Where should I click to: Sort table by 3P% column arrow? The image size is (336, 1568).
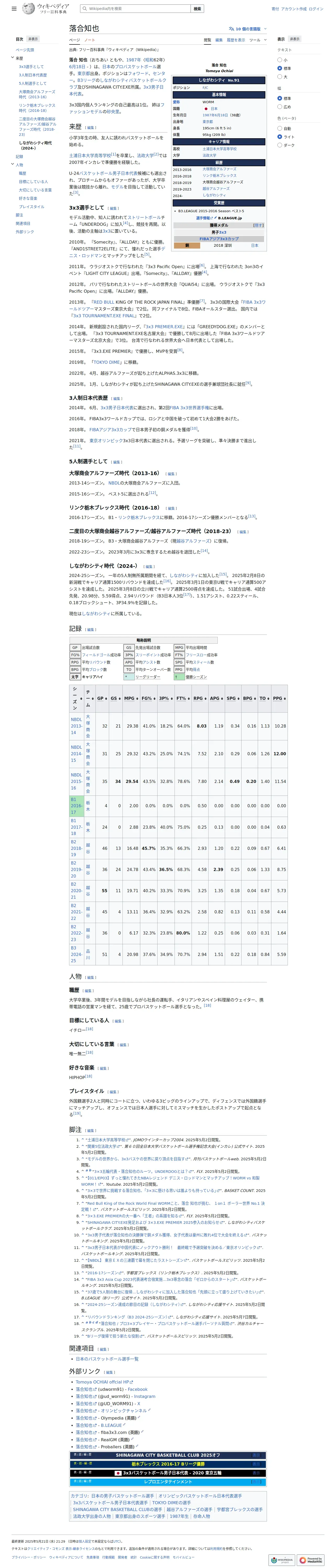click(x=171, y=698)
